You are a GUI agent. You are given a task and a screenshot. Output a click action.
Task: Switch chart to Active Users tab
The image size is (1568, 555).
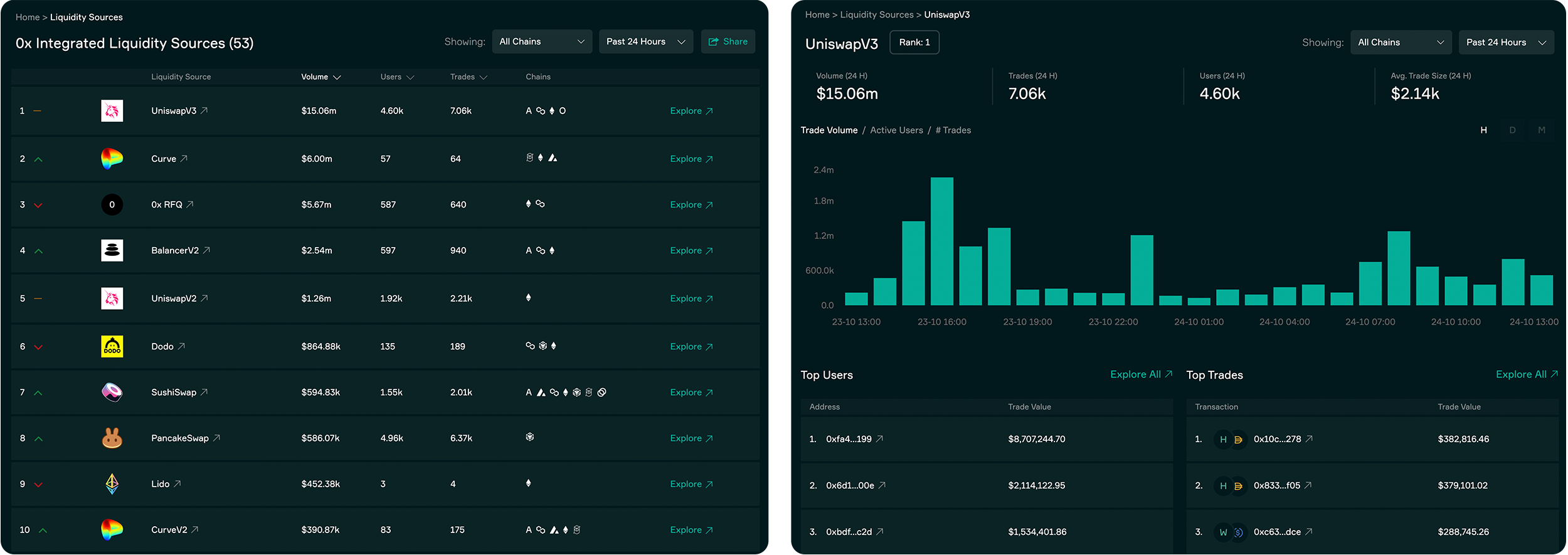click(x=896, y=130)
